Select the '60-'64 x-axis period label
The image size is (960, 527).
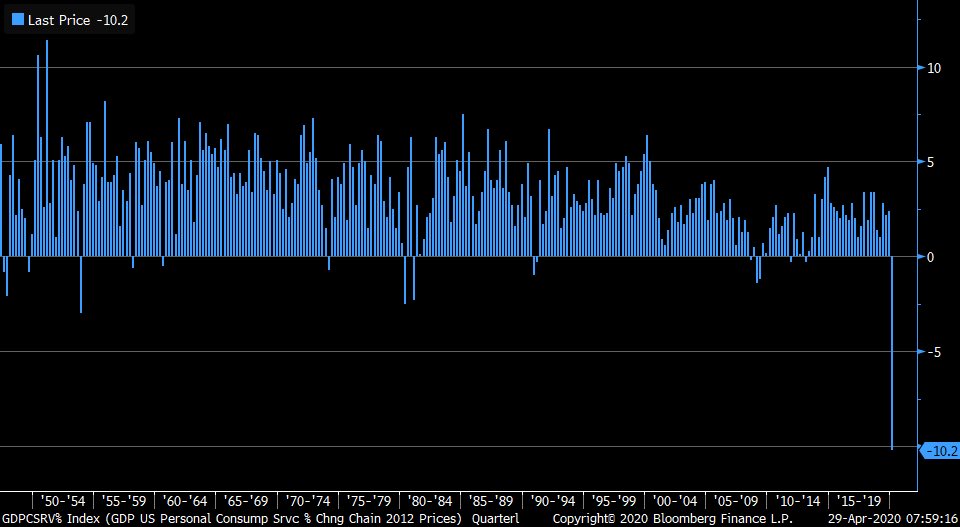tap(184, 501)
